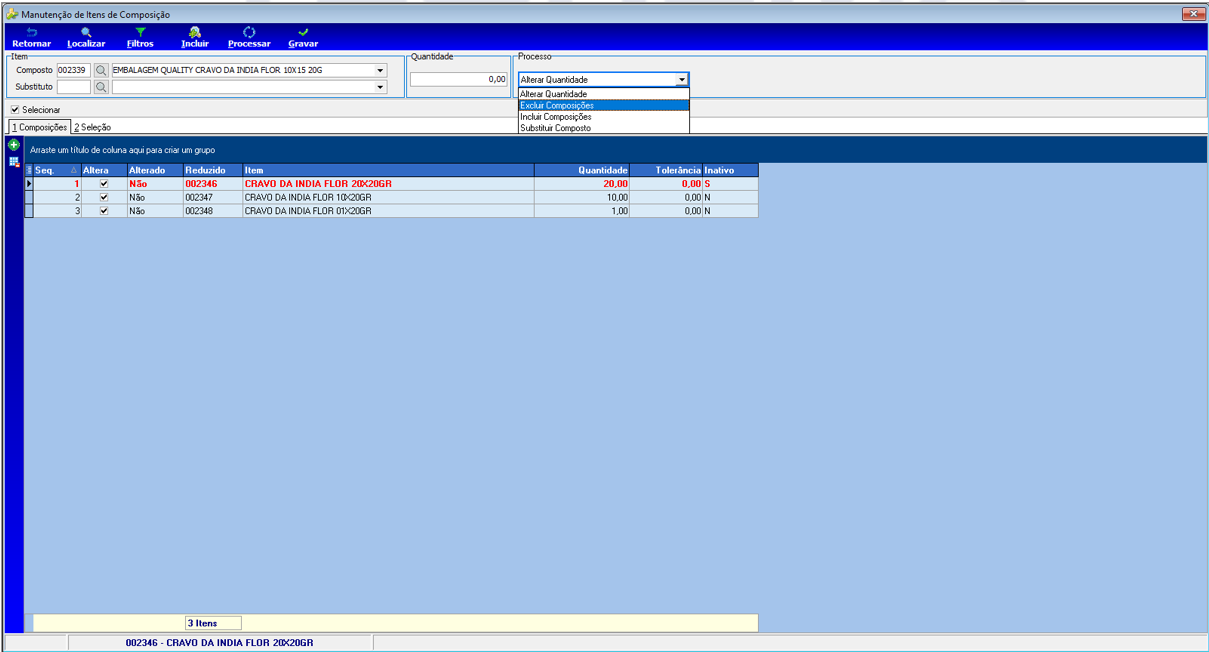Toggle the Selecionar checkbox

pyautogui.click(x=15, y=110)
